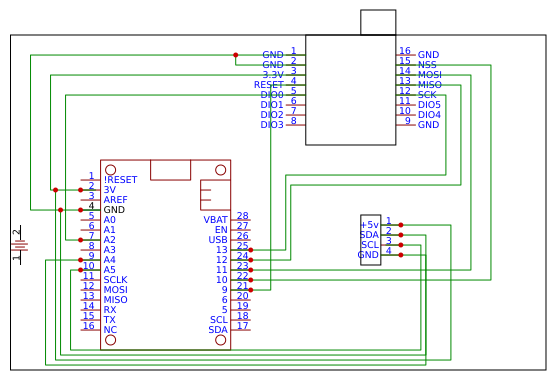Click SDA label at microcontroller pin 17
The image size is (556, 380).
218,330
